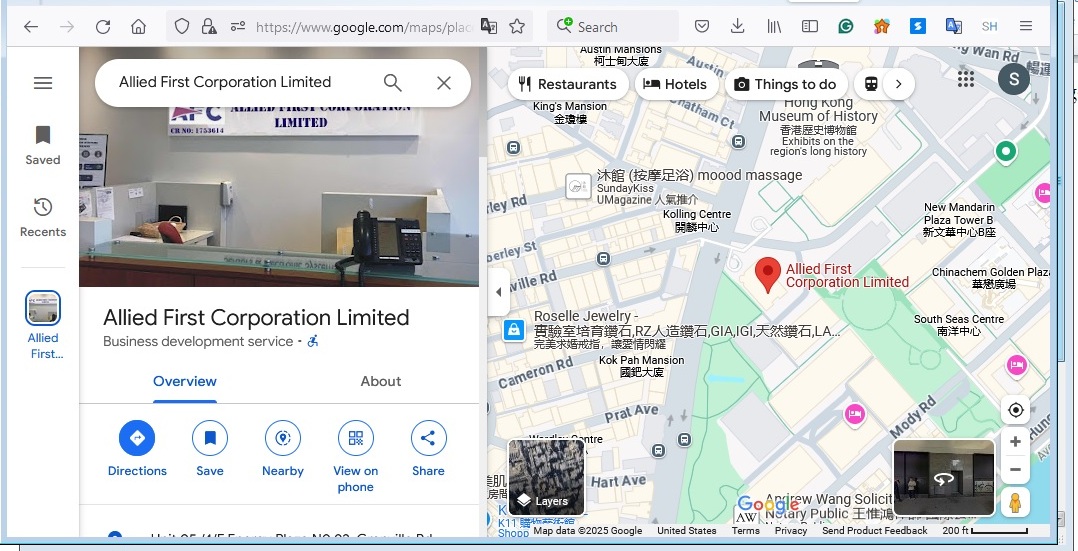
Task: Zoom in on the map
Action: click(1015, 442)
